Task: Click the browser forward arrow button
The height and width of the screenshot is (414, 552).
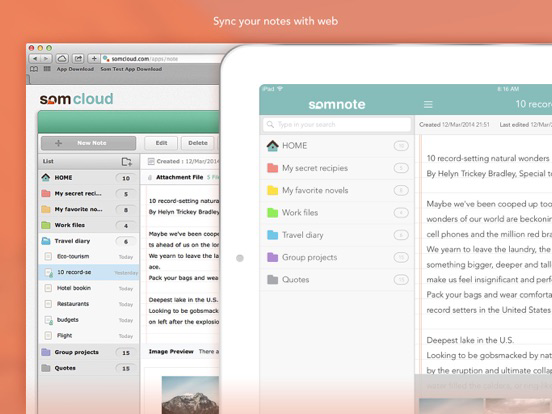Action: [46, 58]
